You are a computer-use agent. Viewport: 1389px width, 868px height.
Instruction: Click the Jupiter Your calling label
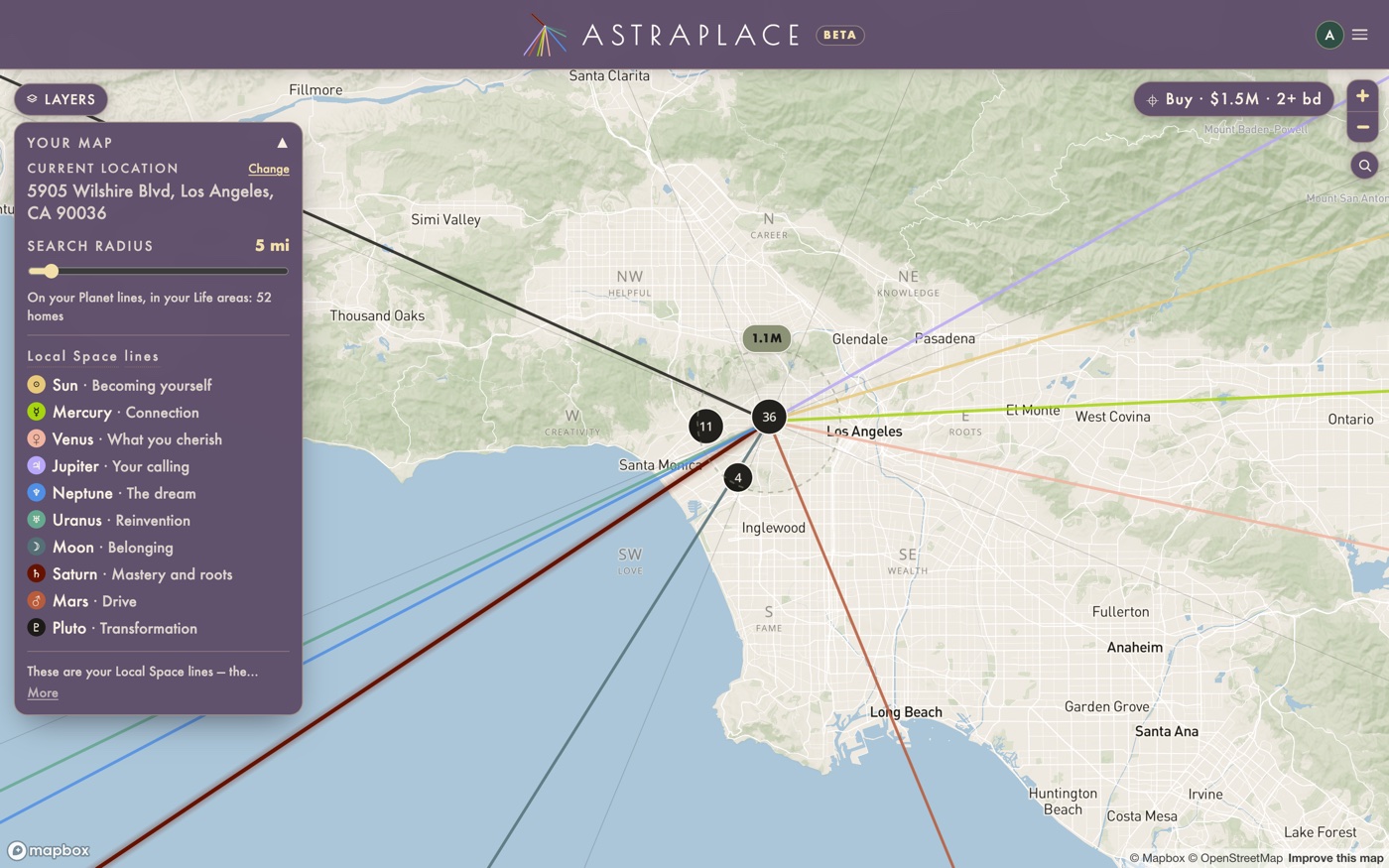pyautogui.click(x=120, y=465)
